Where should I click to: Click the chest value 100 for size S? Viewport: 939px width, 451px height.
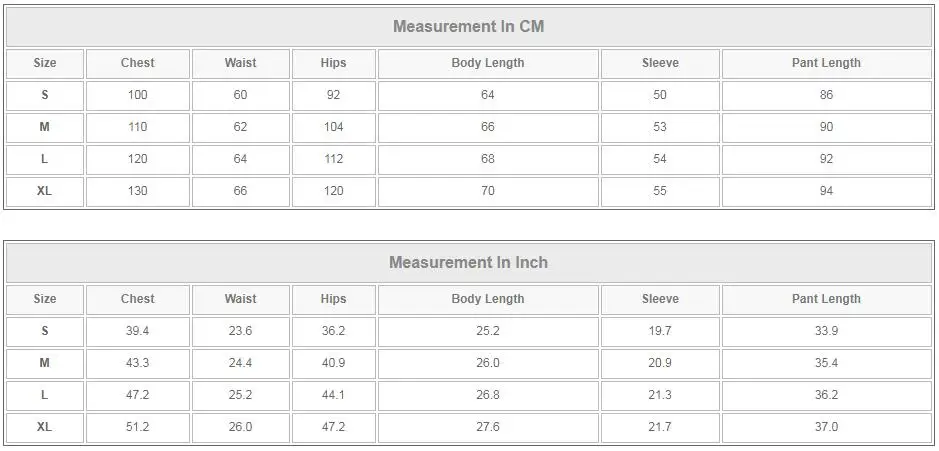click(x=138, y=95)
